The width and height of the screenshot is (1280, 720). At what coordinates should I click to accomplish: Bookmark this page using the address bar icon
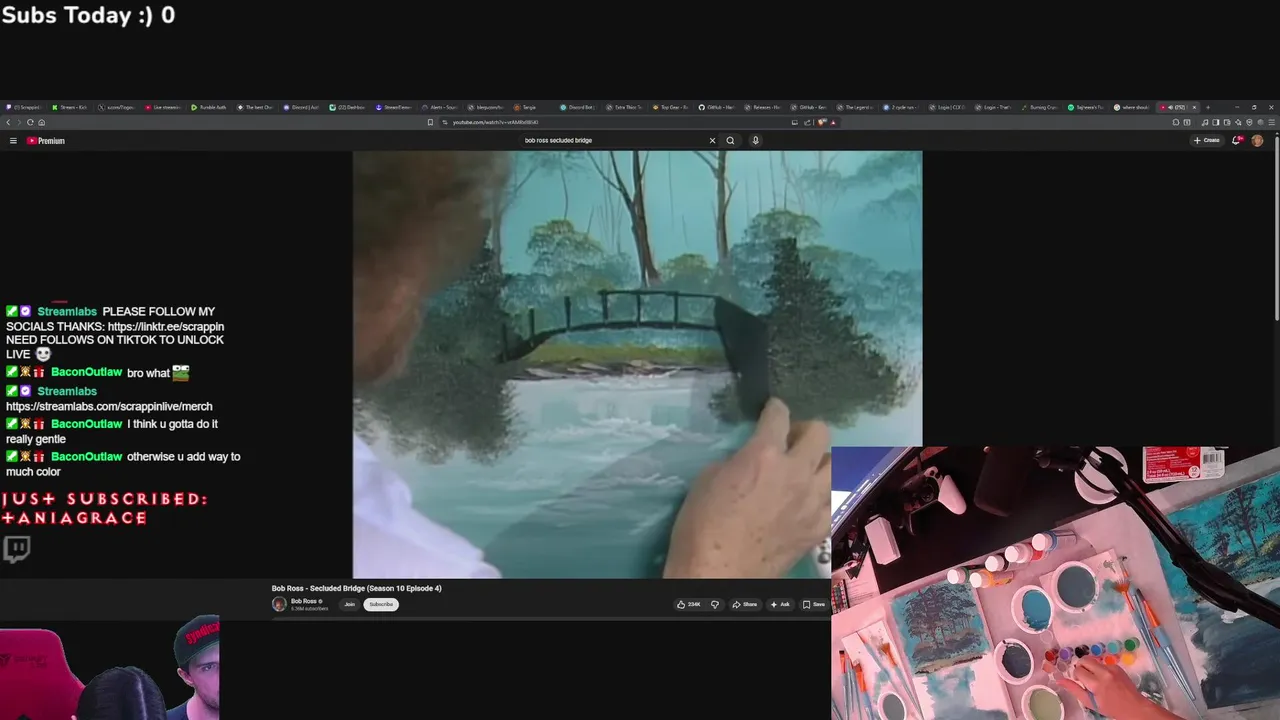[430, 122]
